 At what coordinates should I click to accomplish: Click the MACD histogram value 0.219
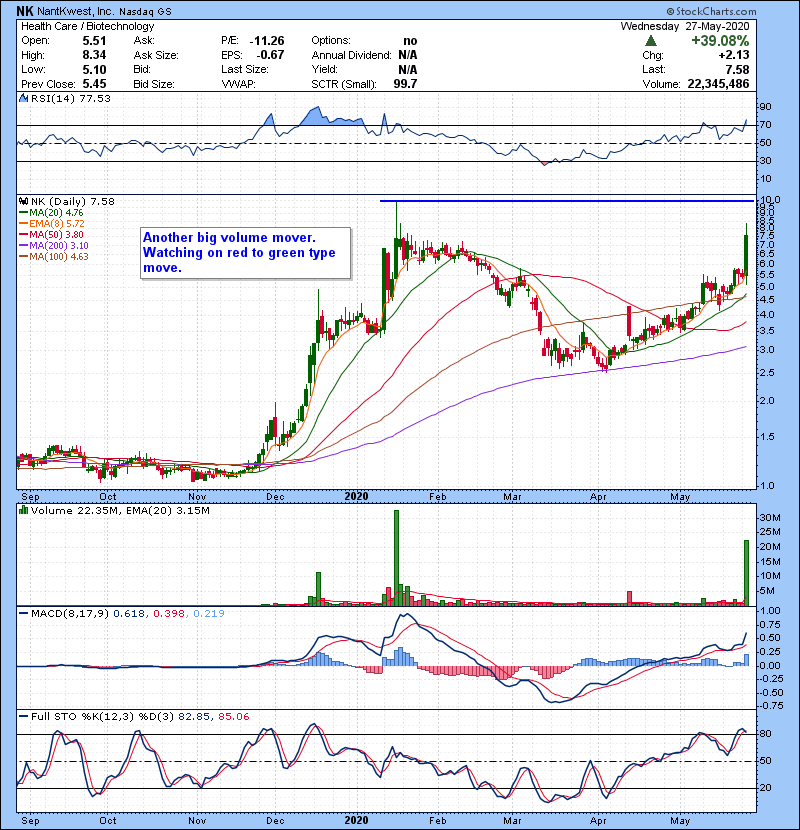[209, 613]
